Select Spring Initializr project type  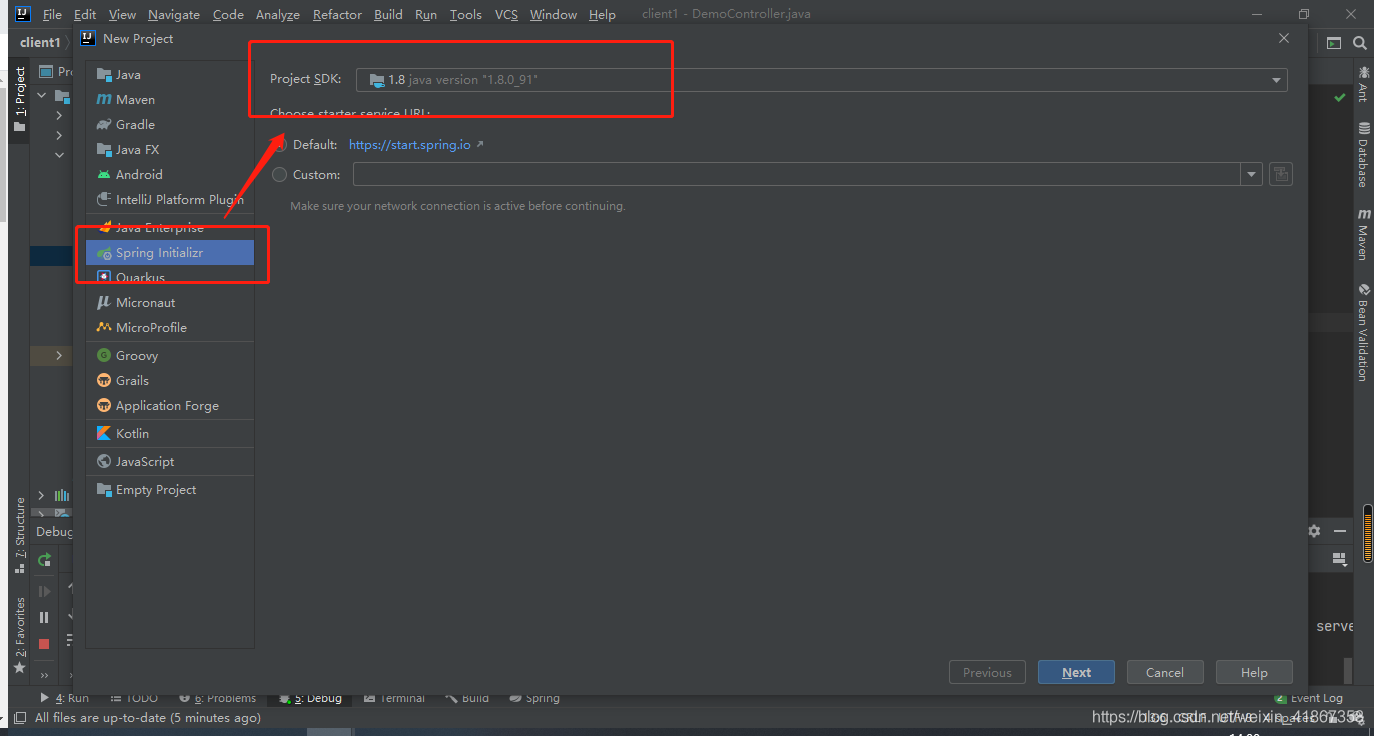pos(170,253)
